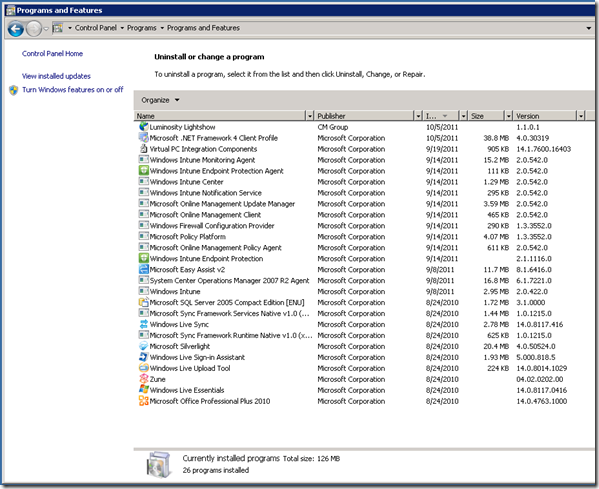The image size is (599, 489).
Task: Click the greyed Forward navigation button
Action: (x=34, y=29)
